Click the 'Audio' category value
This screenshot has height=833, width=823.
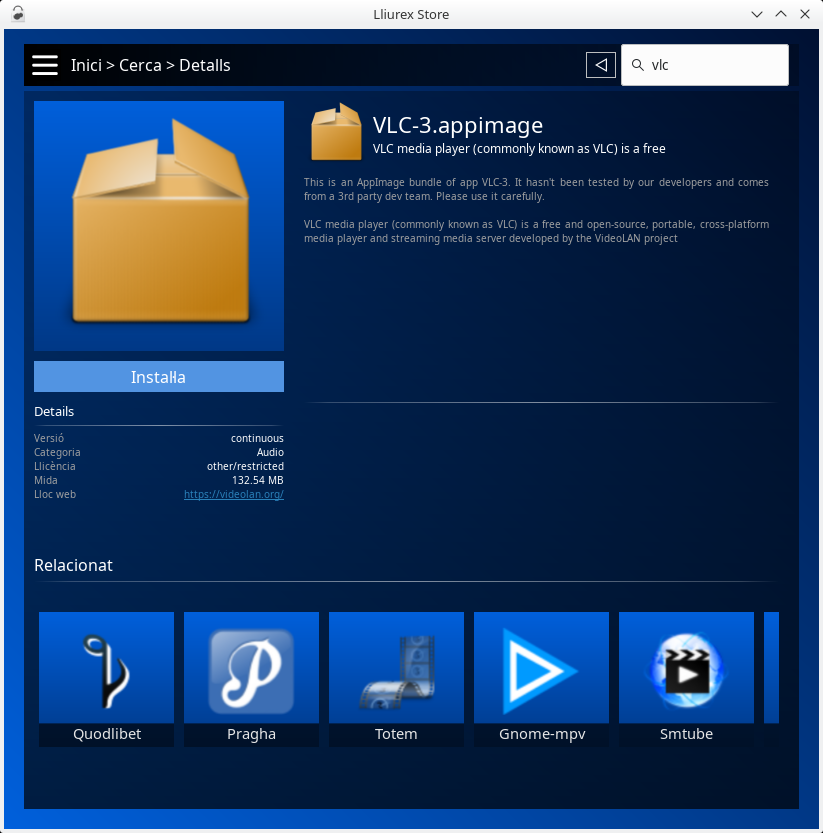(270, 452)
